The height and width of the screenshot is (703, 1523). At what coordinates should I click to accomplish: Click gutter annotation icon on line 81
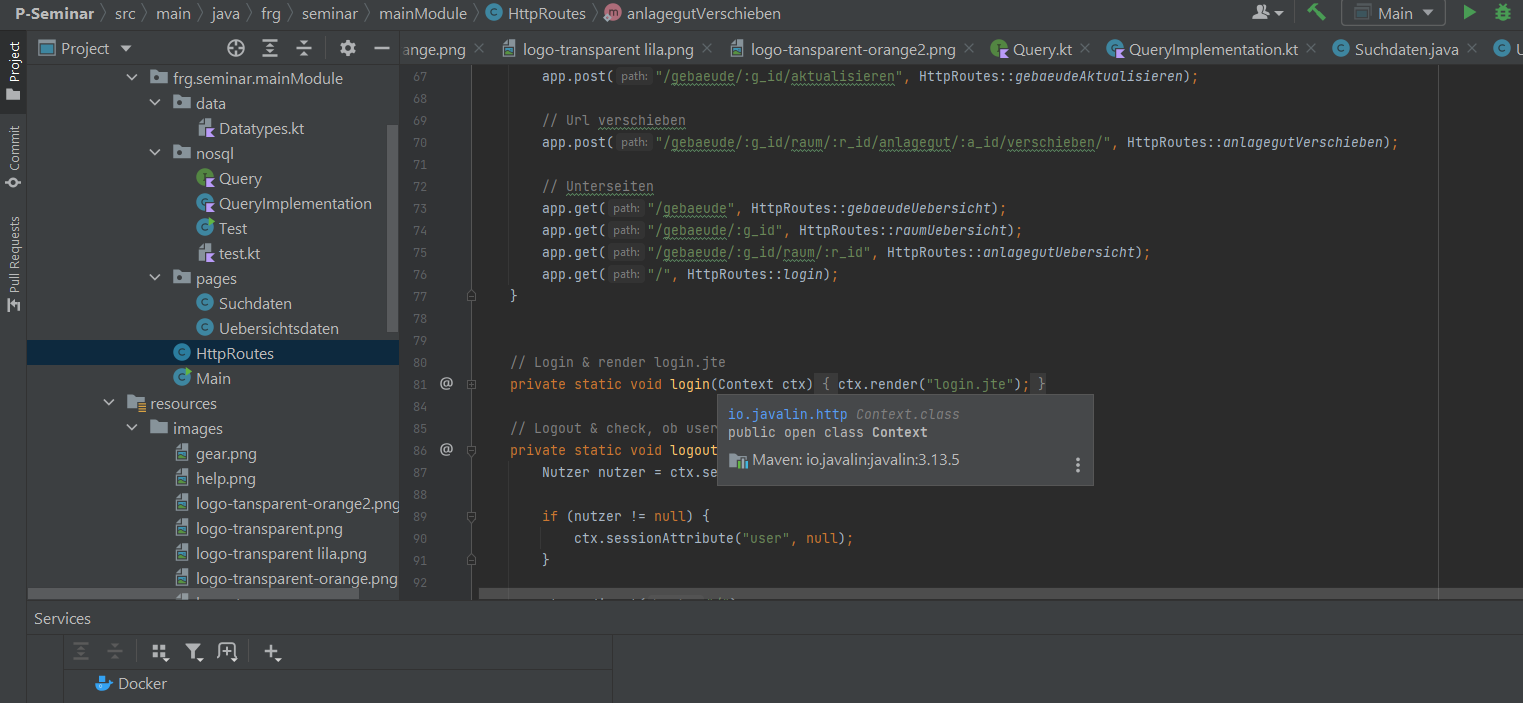click(x=446, y=383)
